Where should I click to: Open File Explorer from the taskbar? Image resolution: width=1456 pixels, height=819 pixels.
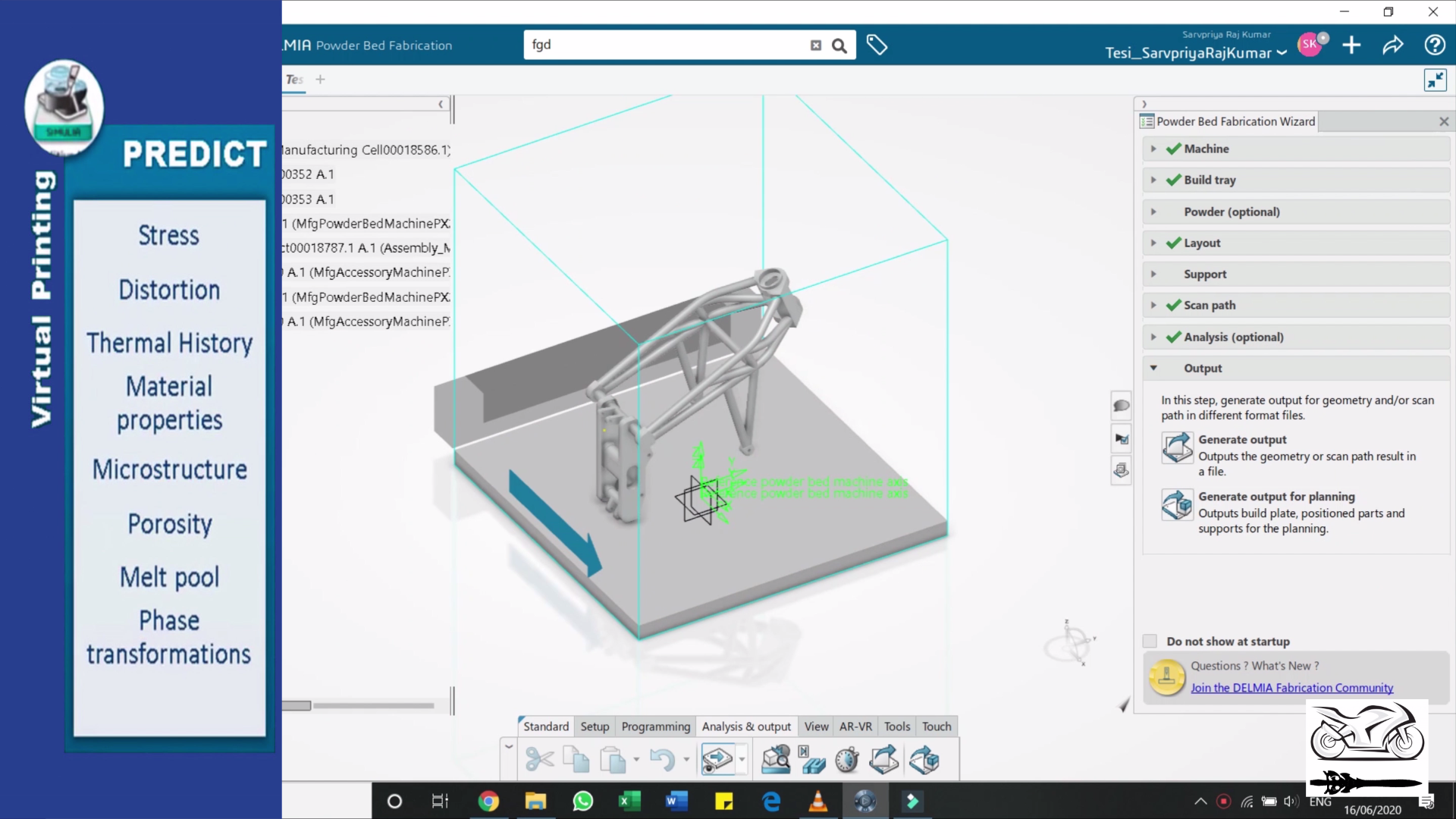(535, 801)
